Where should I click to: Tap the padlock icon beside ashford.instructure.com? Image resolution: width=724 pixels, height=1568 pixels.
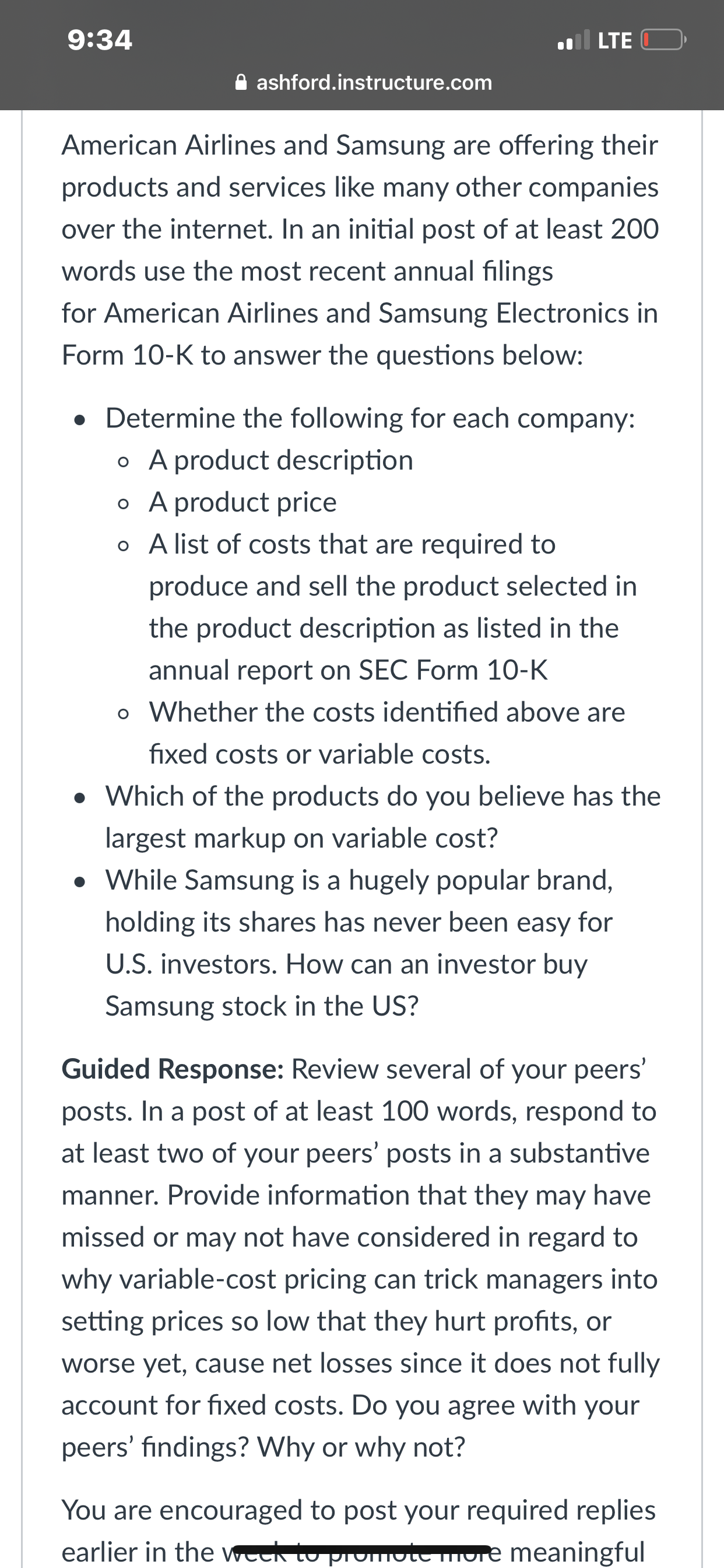point(241,82)
